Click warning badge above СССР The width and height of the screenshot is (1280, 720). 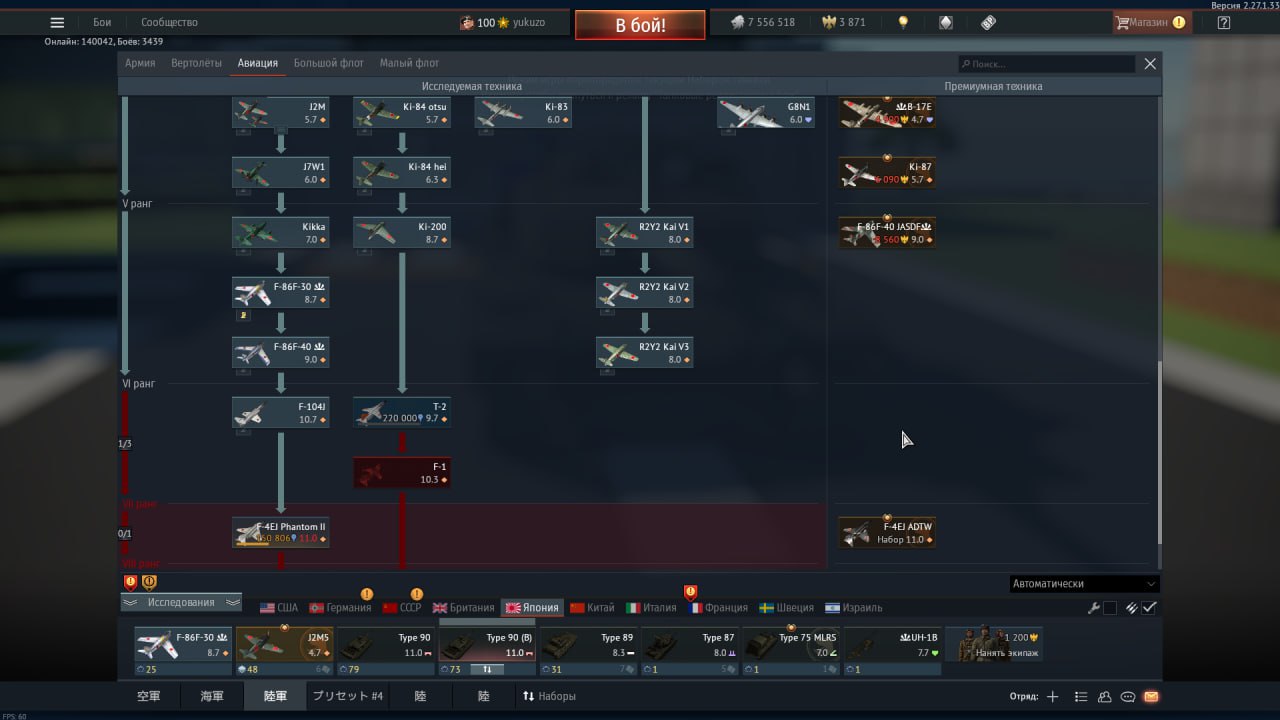(x=417, y=594)
